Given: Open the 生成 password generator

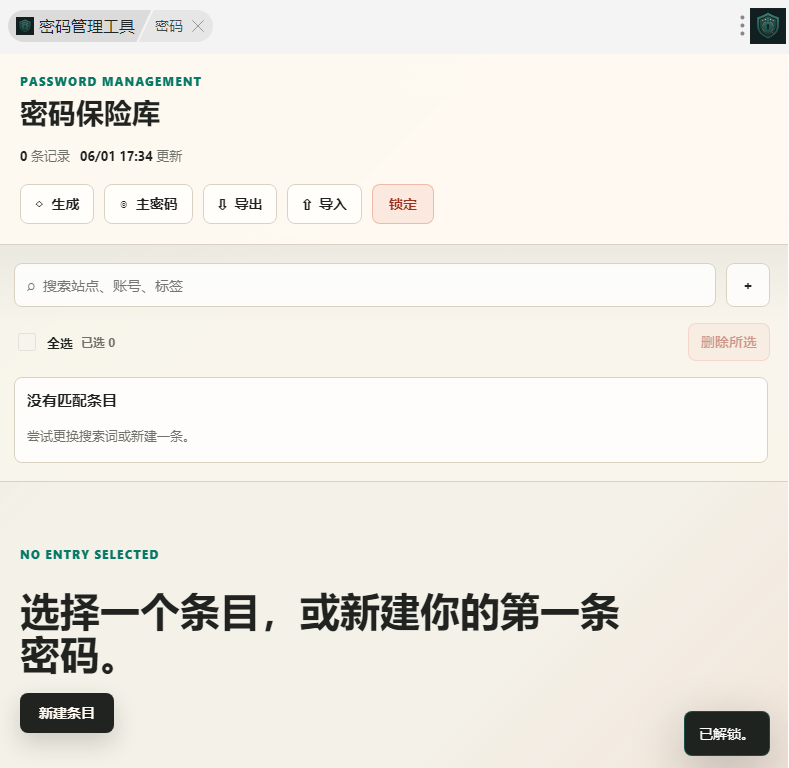Looking at the screenshot, I should pyautogui.click(x=57, y=204).
